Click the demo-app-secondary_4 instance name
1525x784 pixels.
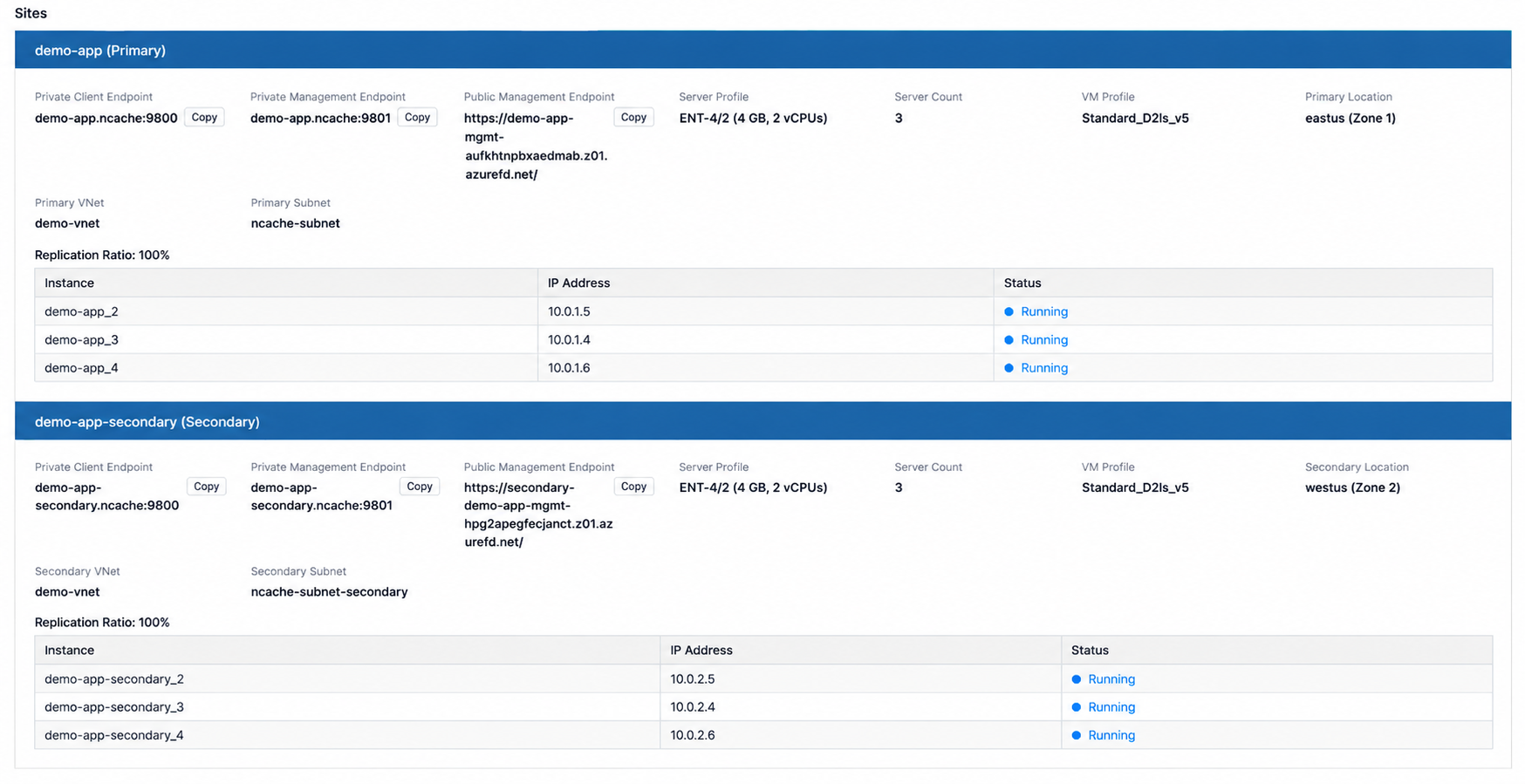click(x=114, y=735)
